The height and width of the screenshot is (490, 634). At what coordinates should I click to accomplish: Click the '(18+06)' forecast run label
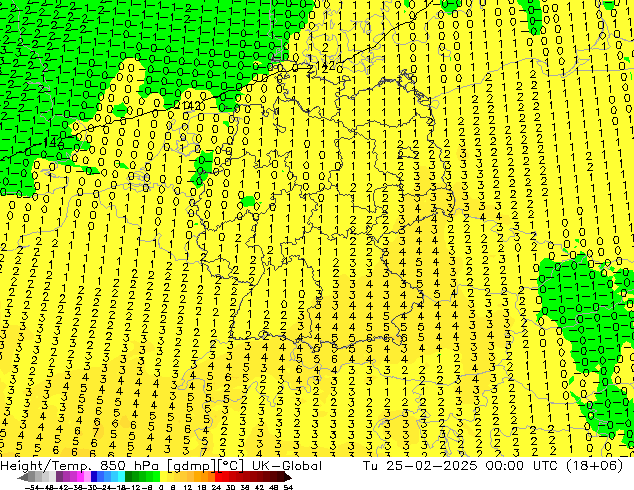[593, 466]
